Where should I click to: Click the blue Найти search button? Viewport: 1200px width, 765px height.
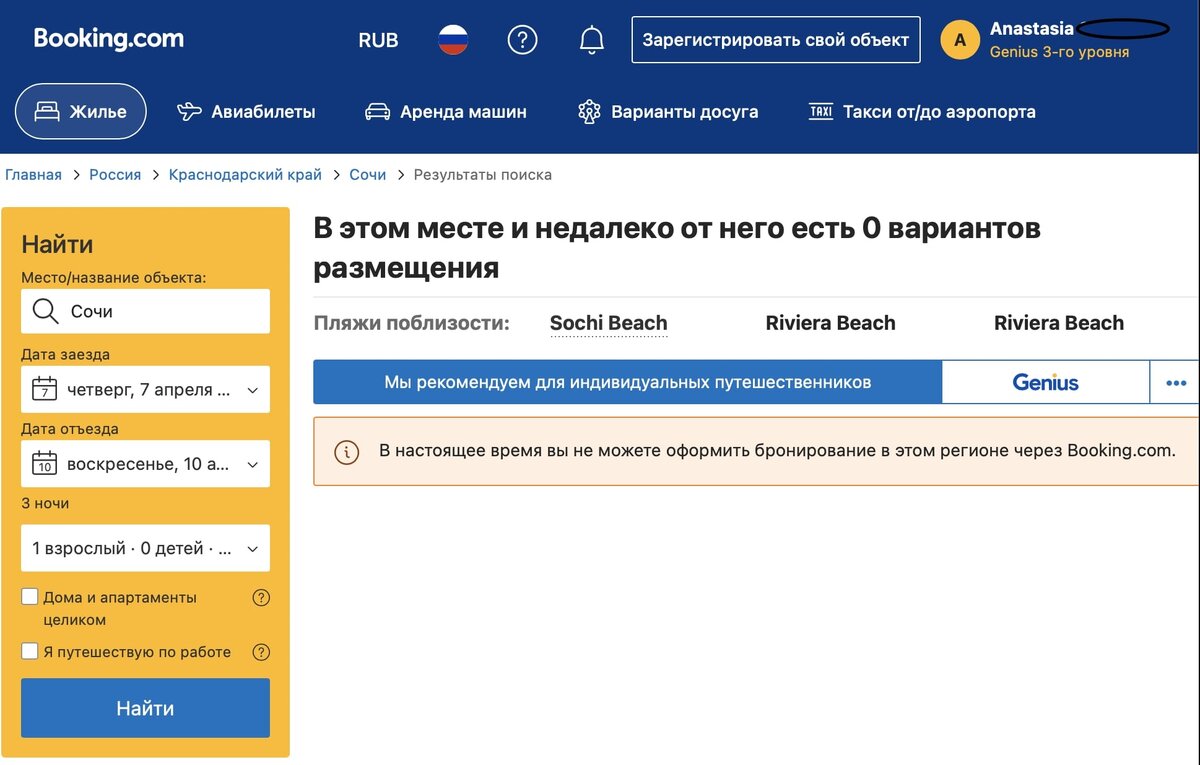(145, 708)
